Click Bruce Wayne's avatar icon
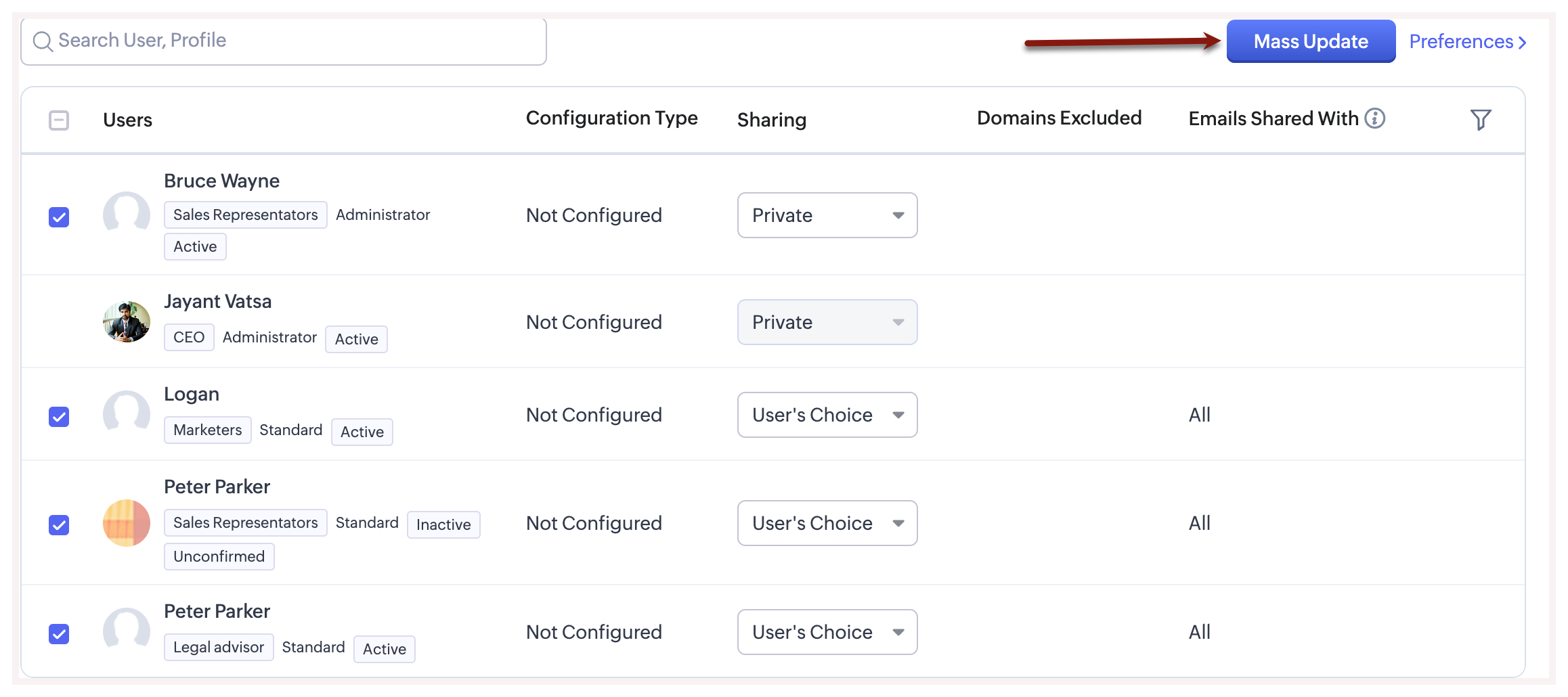The image size is (1568, 697). (x=127, y=215)
